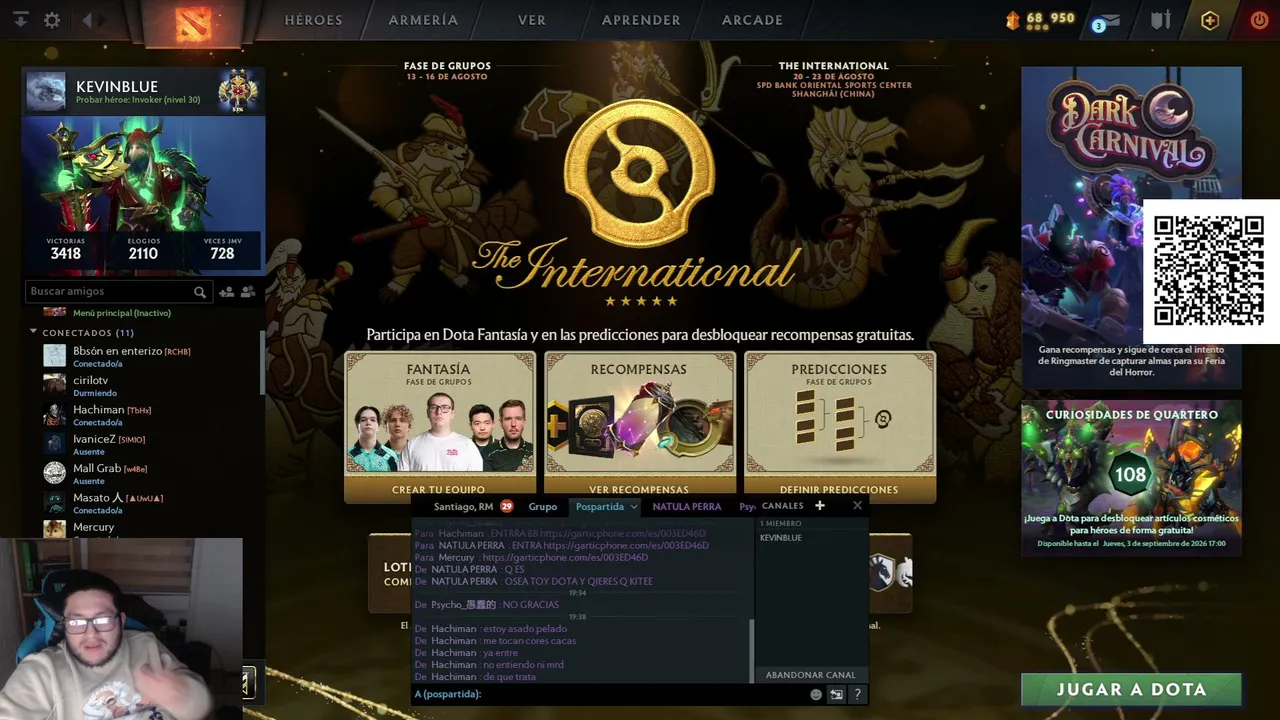Click the Dota 2 logo home button
The image size is (1280, 720).
193,23
